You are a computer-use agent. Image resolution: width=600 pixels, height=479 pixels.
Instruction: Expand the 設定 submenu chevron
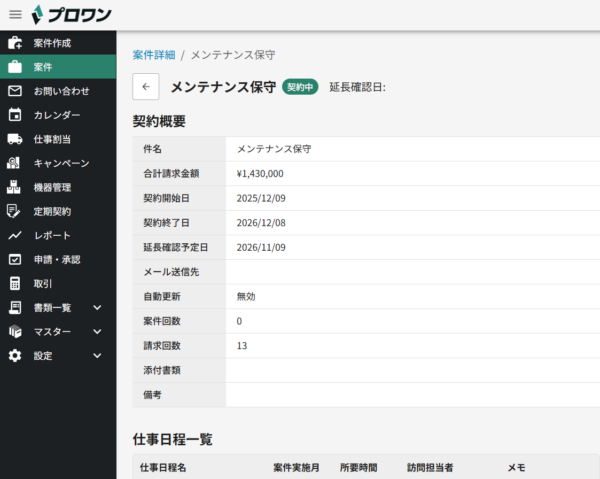click(97, 355)
